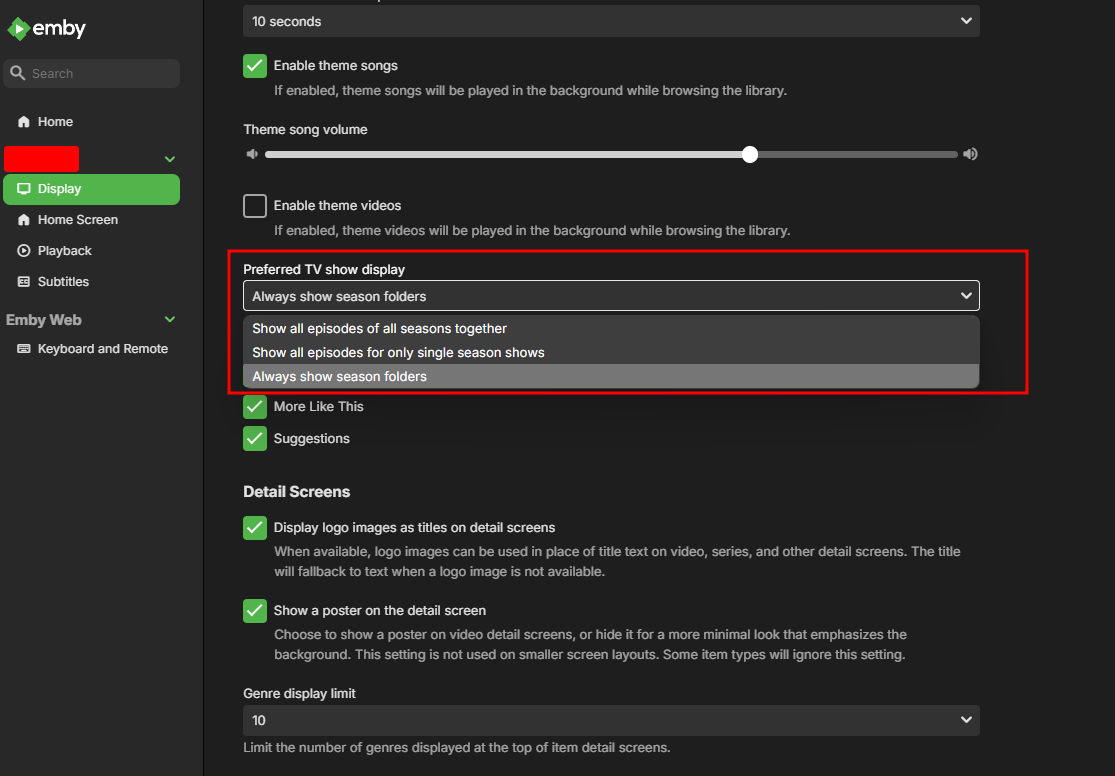1115x776 pixels.
Task: Click the search magnifier icon
Action: coord(17,73)
